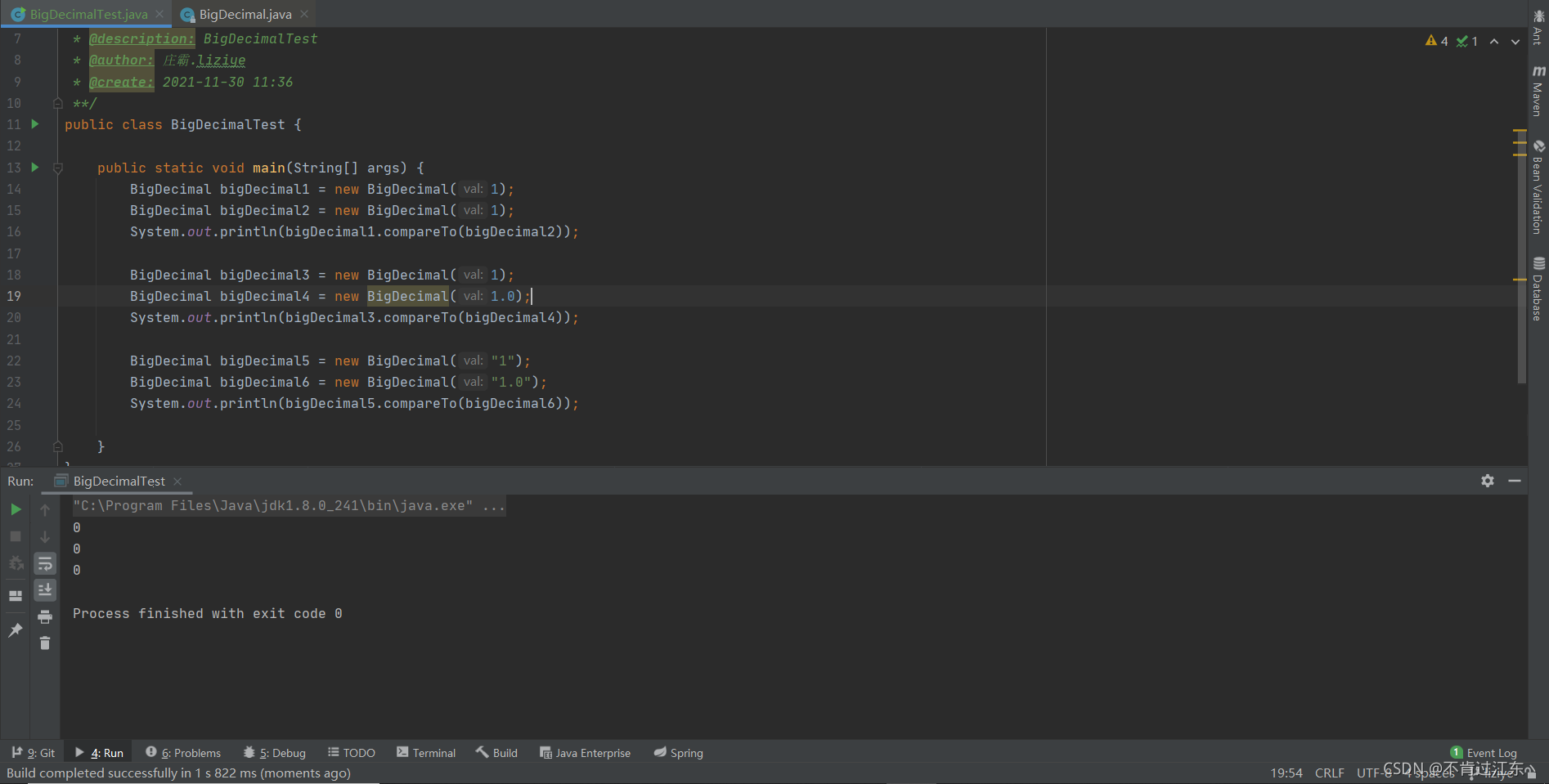Pin the Run tab with the pin icon

pyautogui.click(x=16, y=629)
